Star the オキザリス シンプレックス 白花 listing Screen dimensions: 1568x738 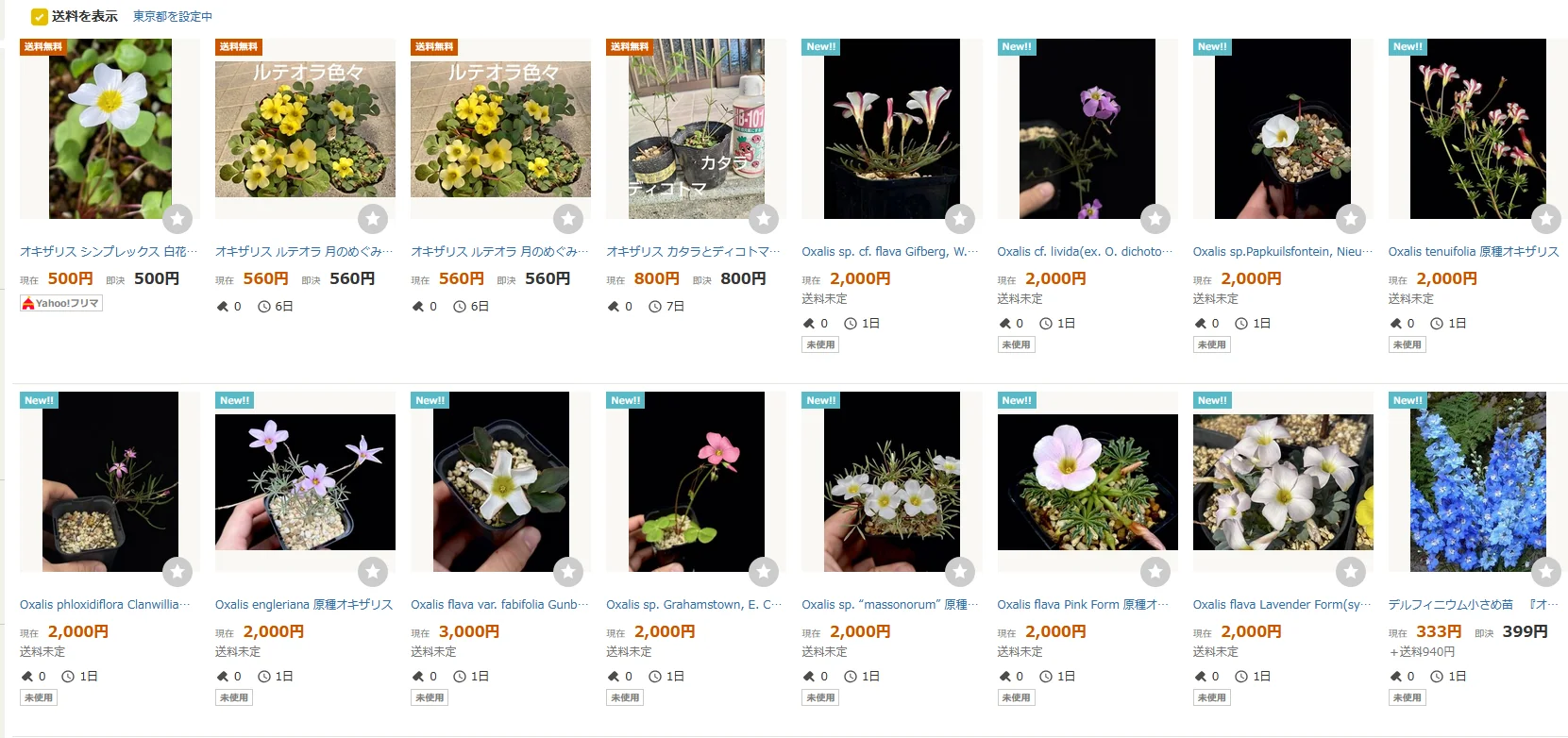pyautogui.click(x=177, y=219)
